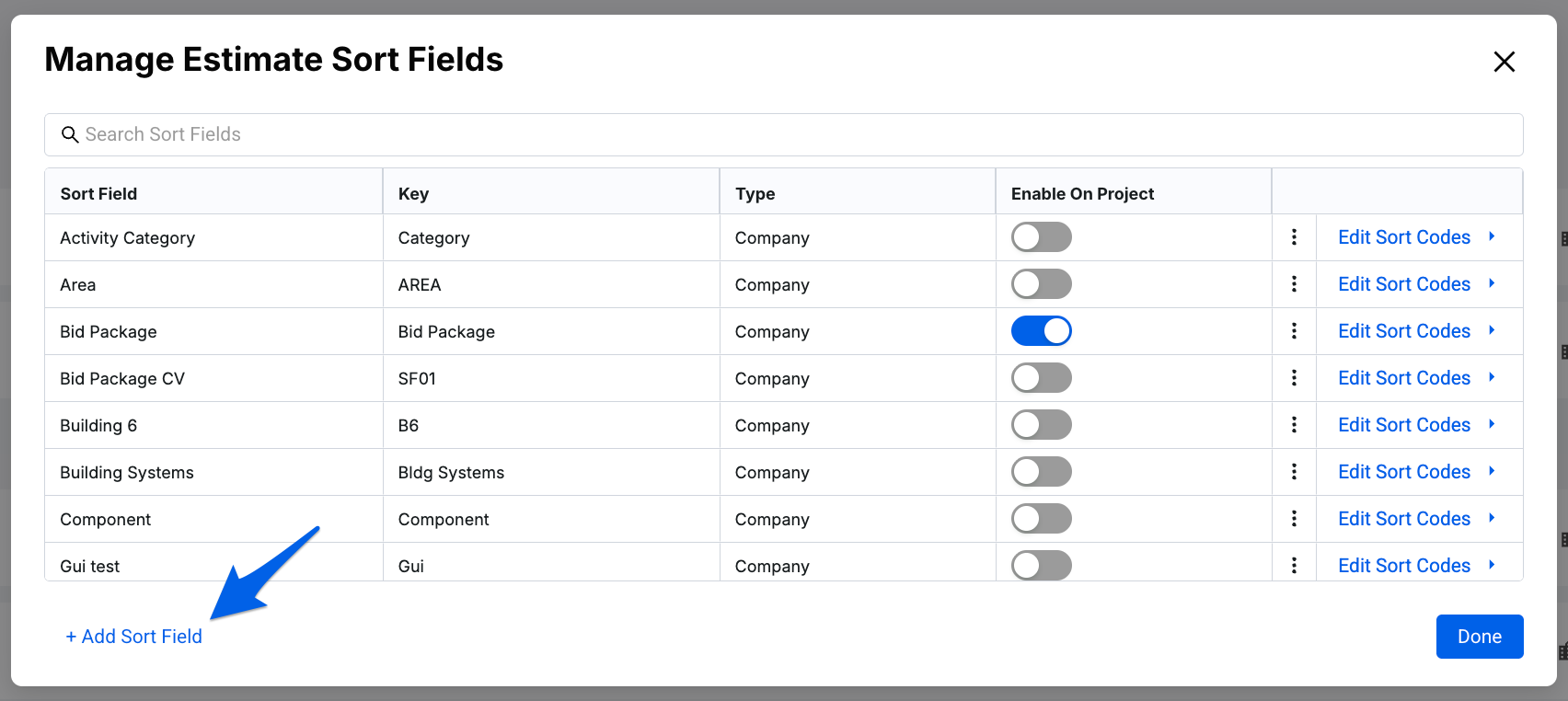Screen dimensions: 1568x701
Task: Expand the arrow beside Area's Edit Sort Codes
Action: tap(1492, 283)
